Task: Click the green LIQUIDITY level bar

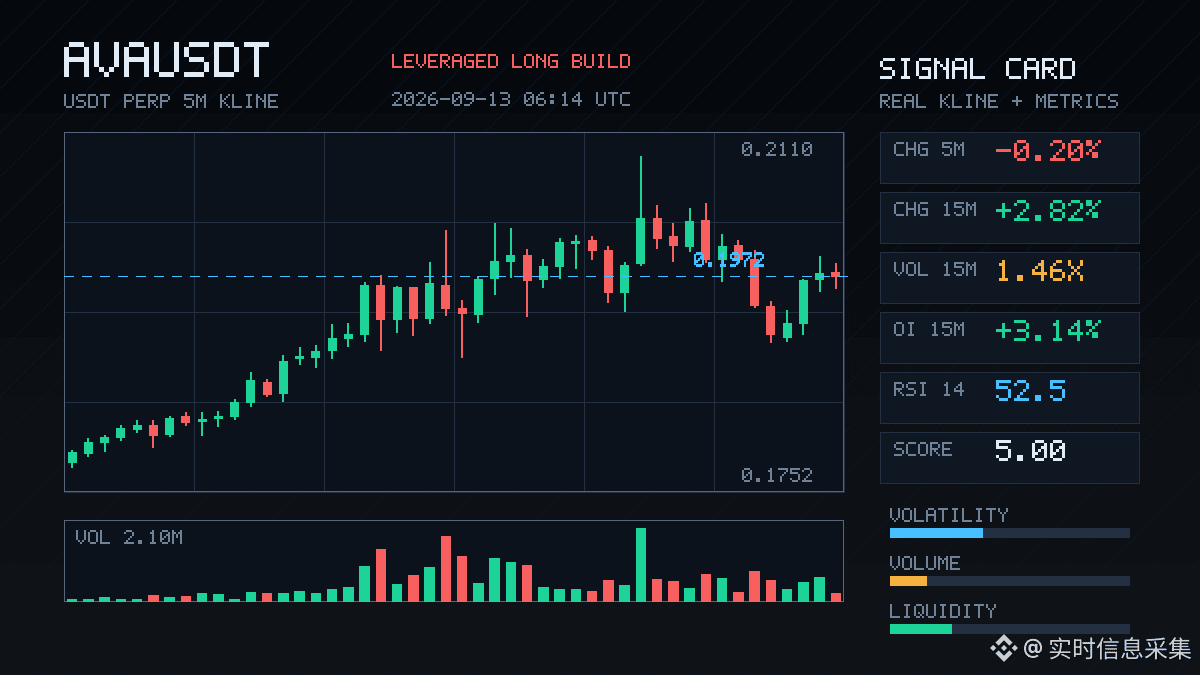Action: [921, 629]
